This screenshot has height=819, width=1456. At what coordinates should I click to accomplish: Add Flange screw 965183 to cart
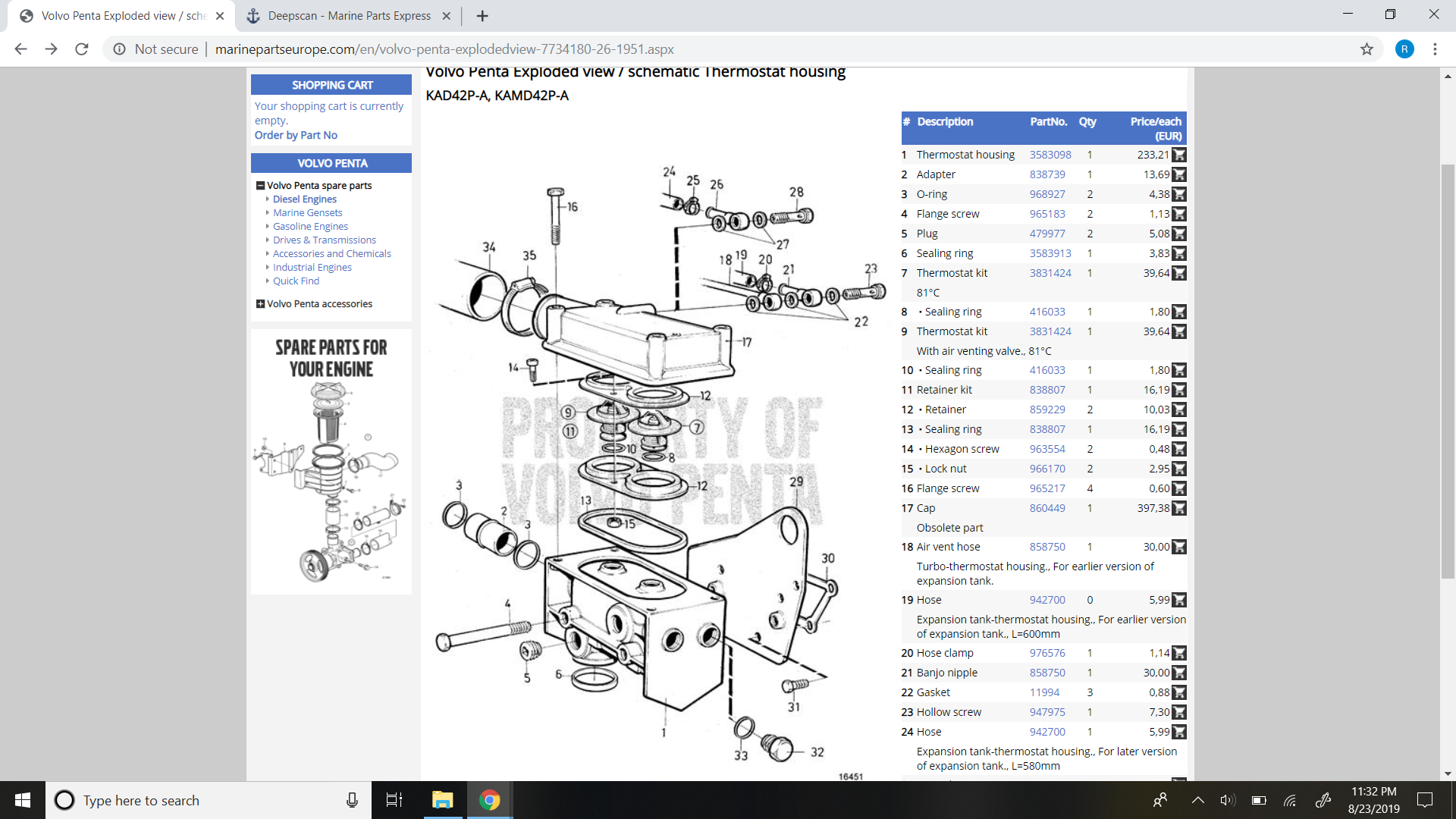[x=1179, y=214]
